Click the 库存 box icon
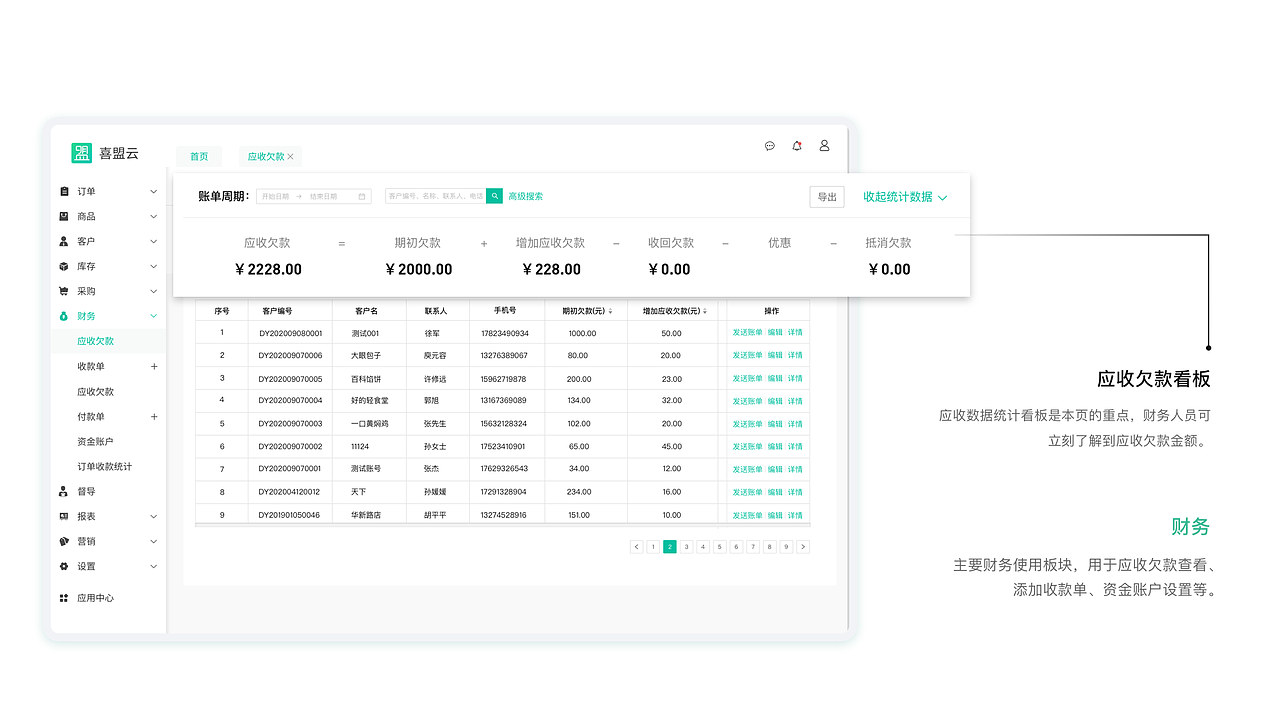This screenshot has width=1280, height=720. pos(64,266)
